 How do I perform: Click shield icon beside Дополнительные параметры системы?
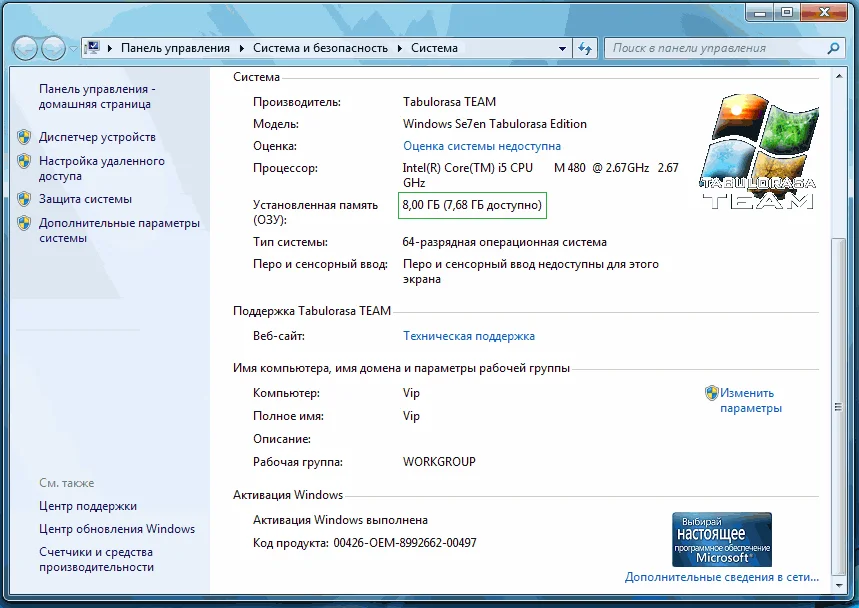click(24, 223)
